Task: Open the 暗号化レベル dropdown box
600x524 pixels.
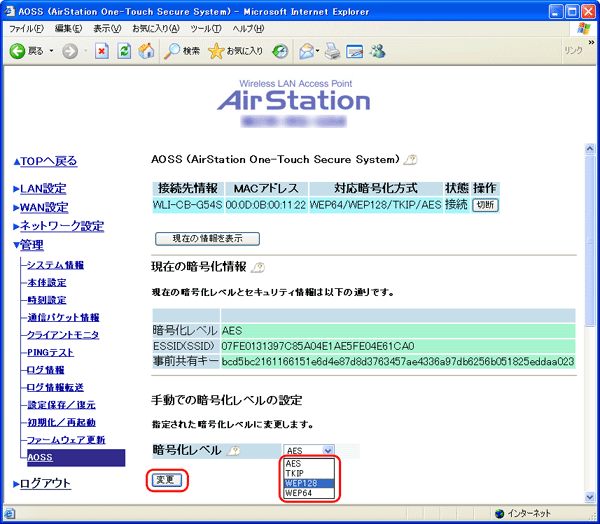Action: coord(309,451)
